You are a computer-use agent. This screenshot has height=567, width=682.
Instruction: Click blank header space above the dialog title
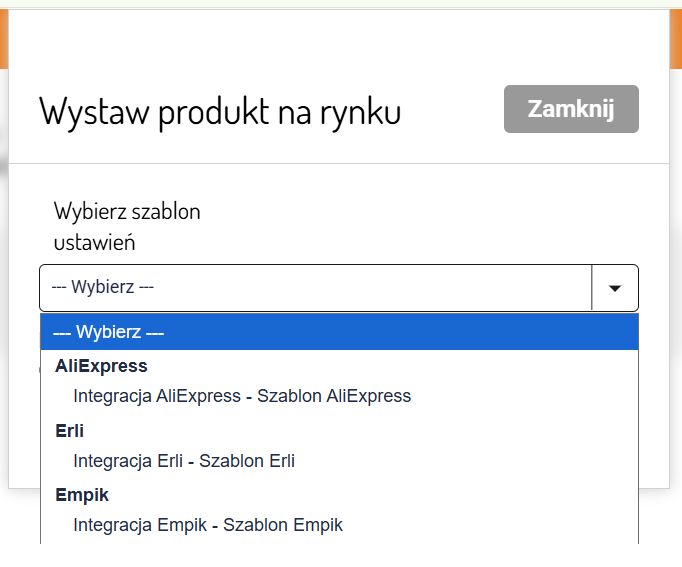pos(338,45)
